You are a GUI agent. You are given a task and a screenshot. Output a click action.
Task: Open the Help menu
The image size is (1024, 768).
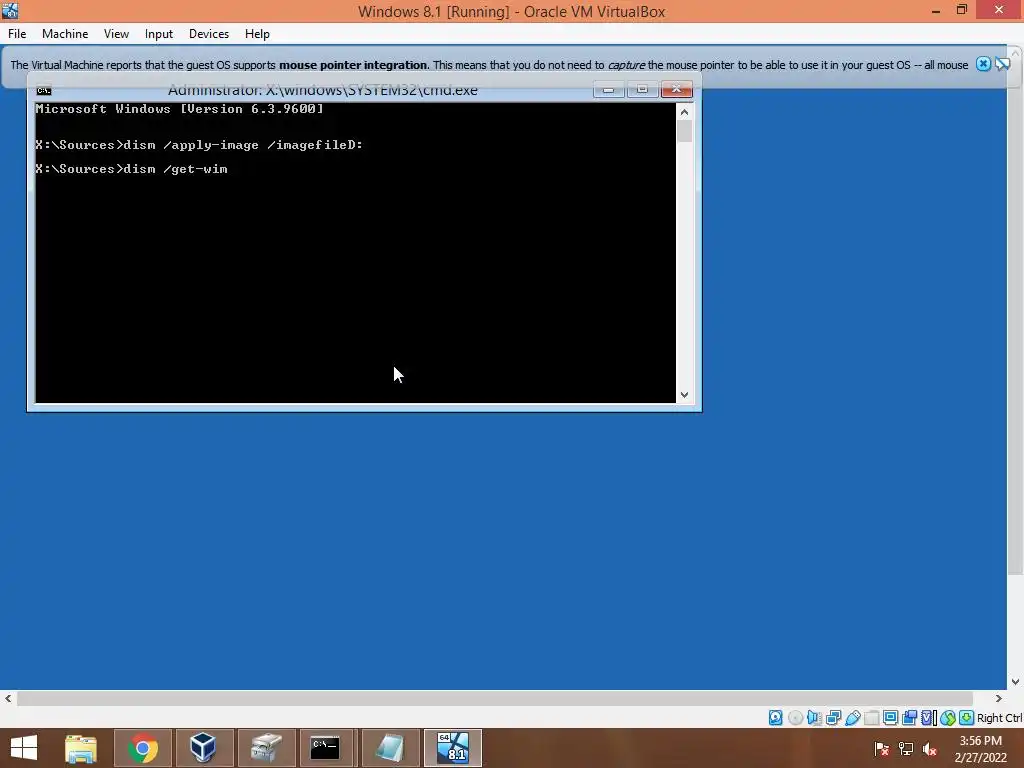257,34
